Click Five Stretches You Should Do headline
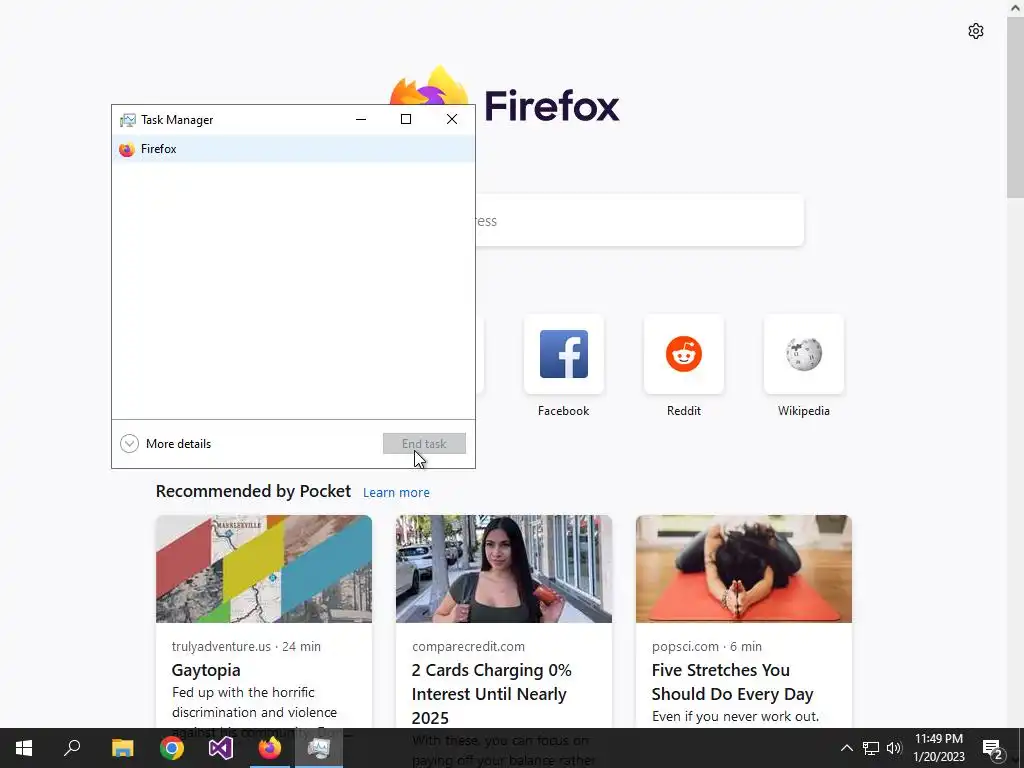The width and height of the screenshot is (1024, 768). 732,682
